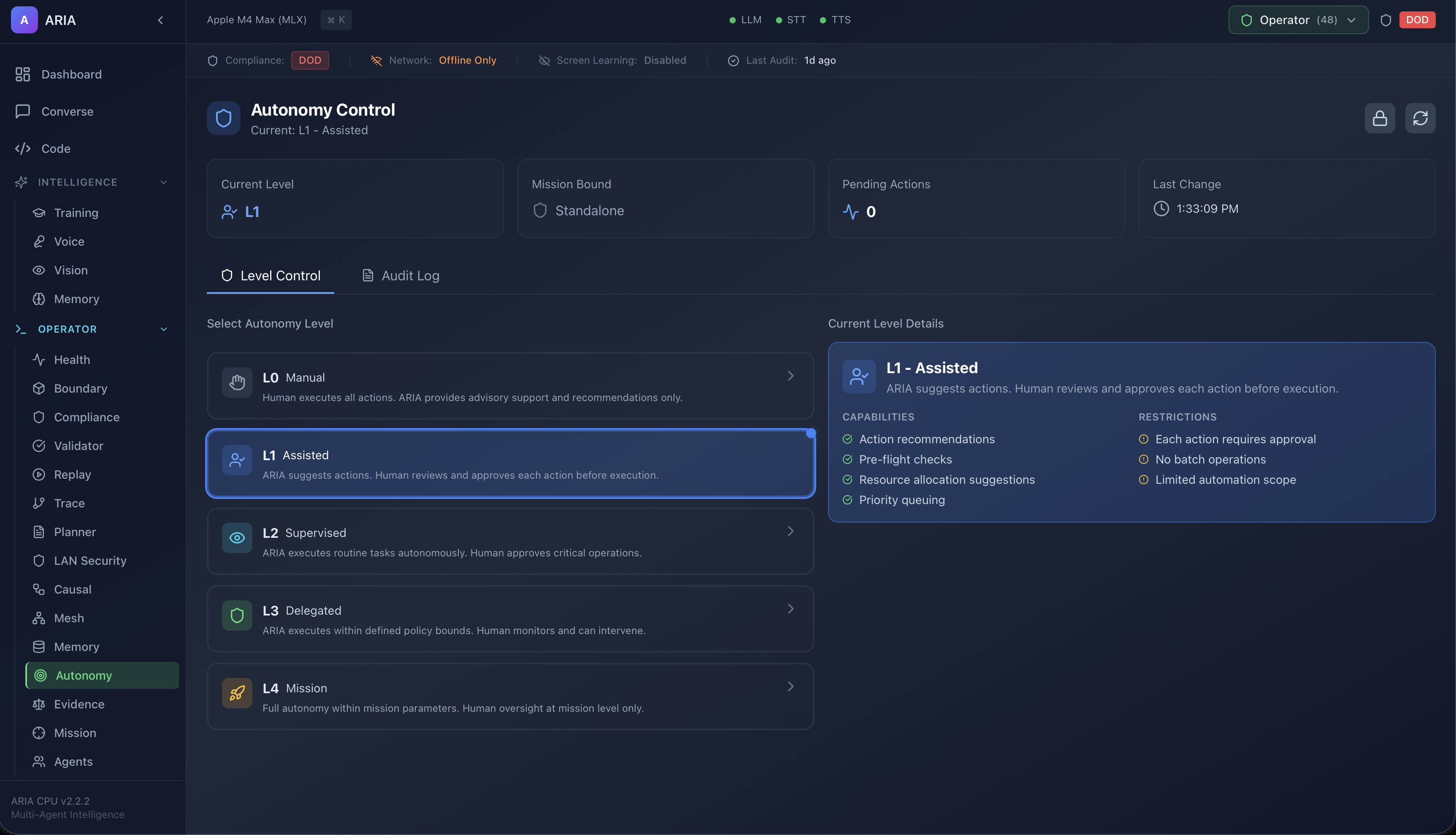Open the Trace operator tool
1456x835 pixels.
69,503
